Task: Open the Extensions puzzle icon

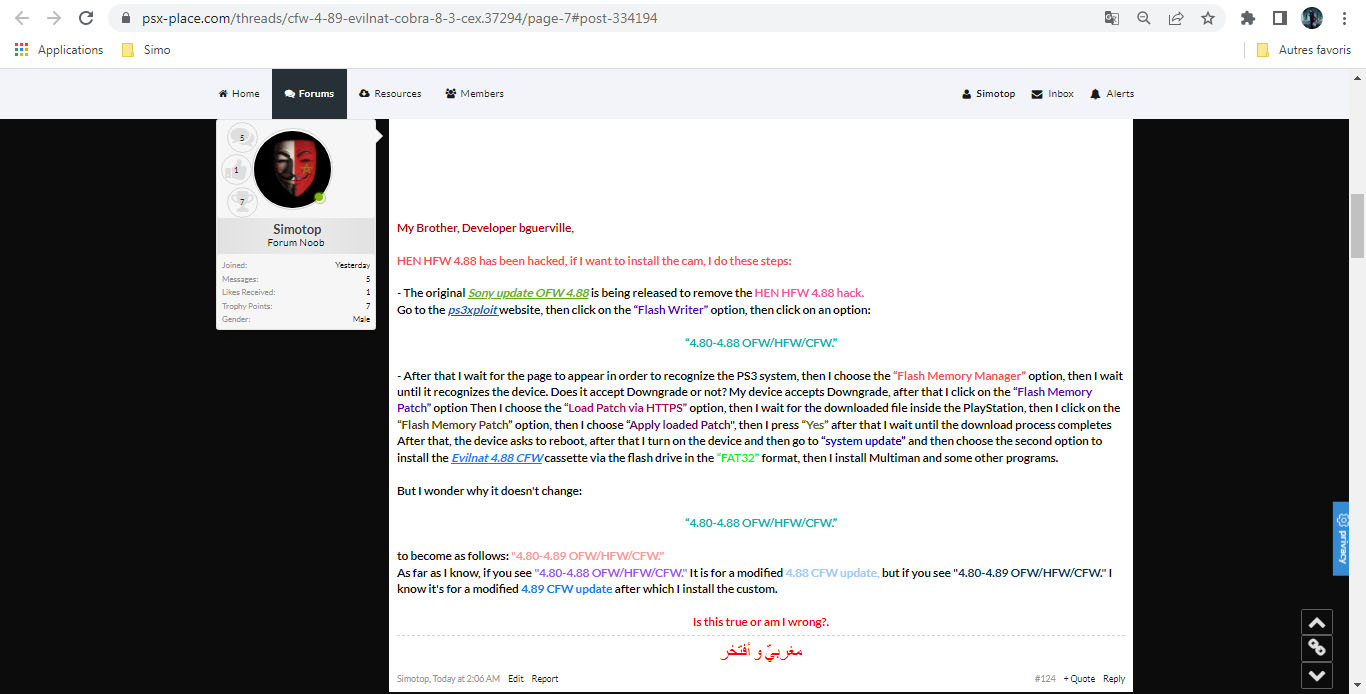Action: coord(1247,18)
